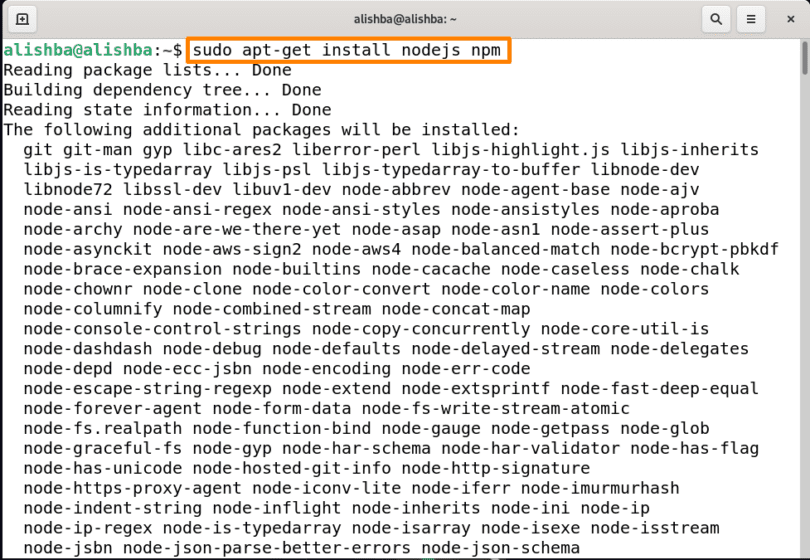Click the package name 'libjs-typedarray-to-buffer'
Image resolution: width=810 pixels, height=560 pixels.
[451, 169]
